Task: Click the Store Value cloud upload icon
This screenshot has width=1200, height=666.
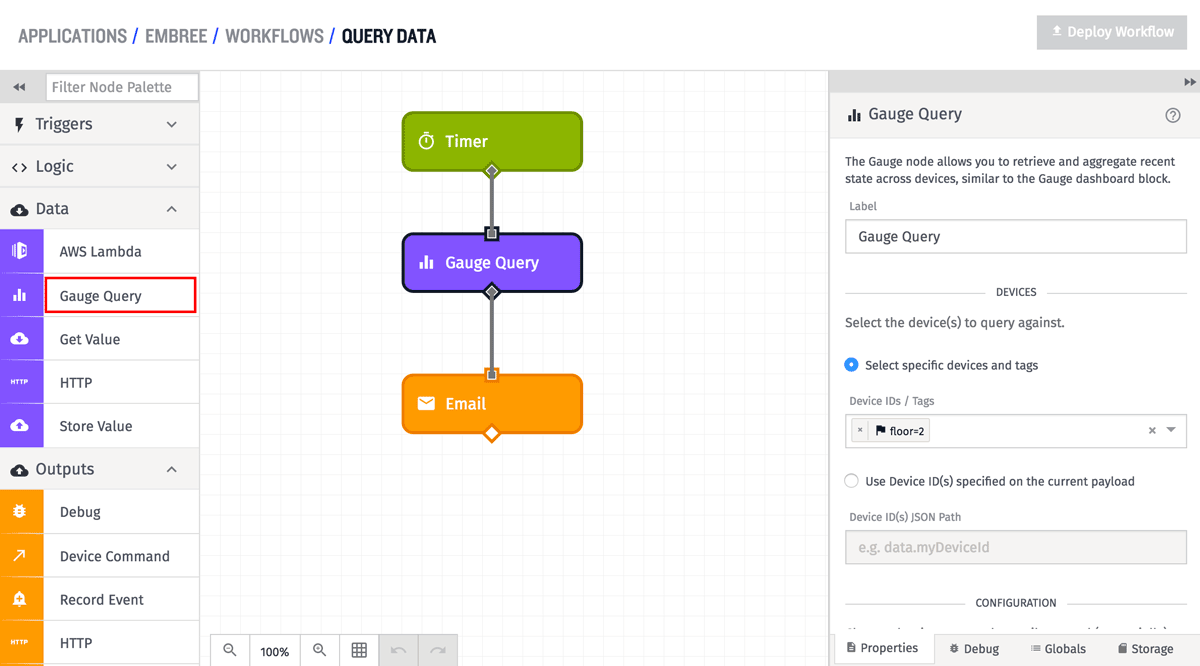Action: [21, 426]
